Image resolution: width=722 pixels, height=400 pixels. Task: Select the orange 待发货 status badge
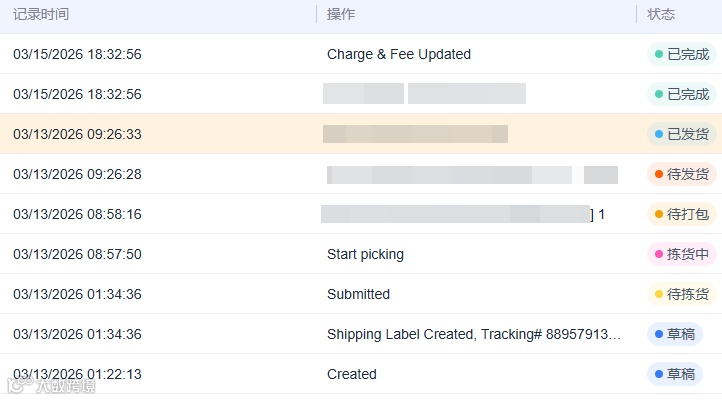681,174
